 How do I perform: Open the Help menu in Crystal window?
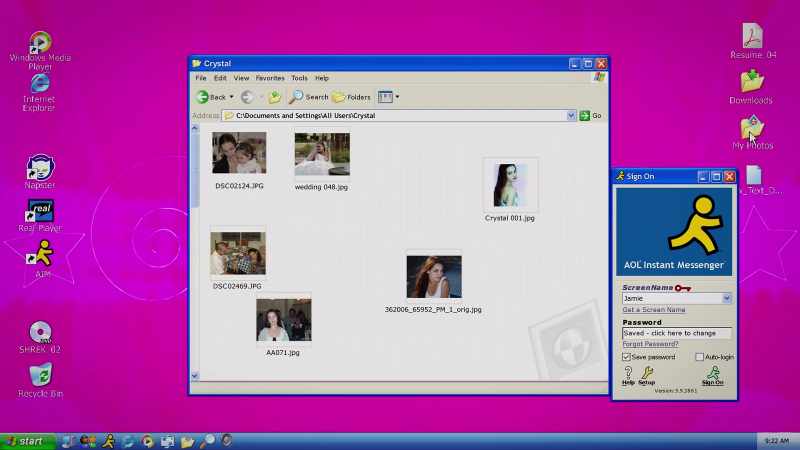pyautogui.click(x=321, y=78)
